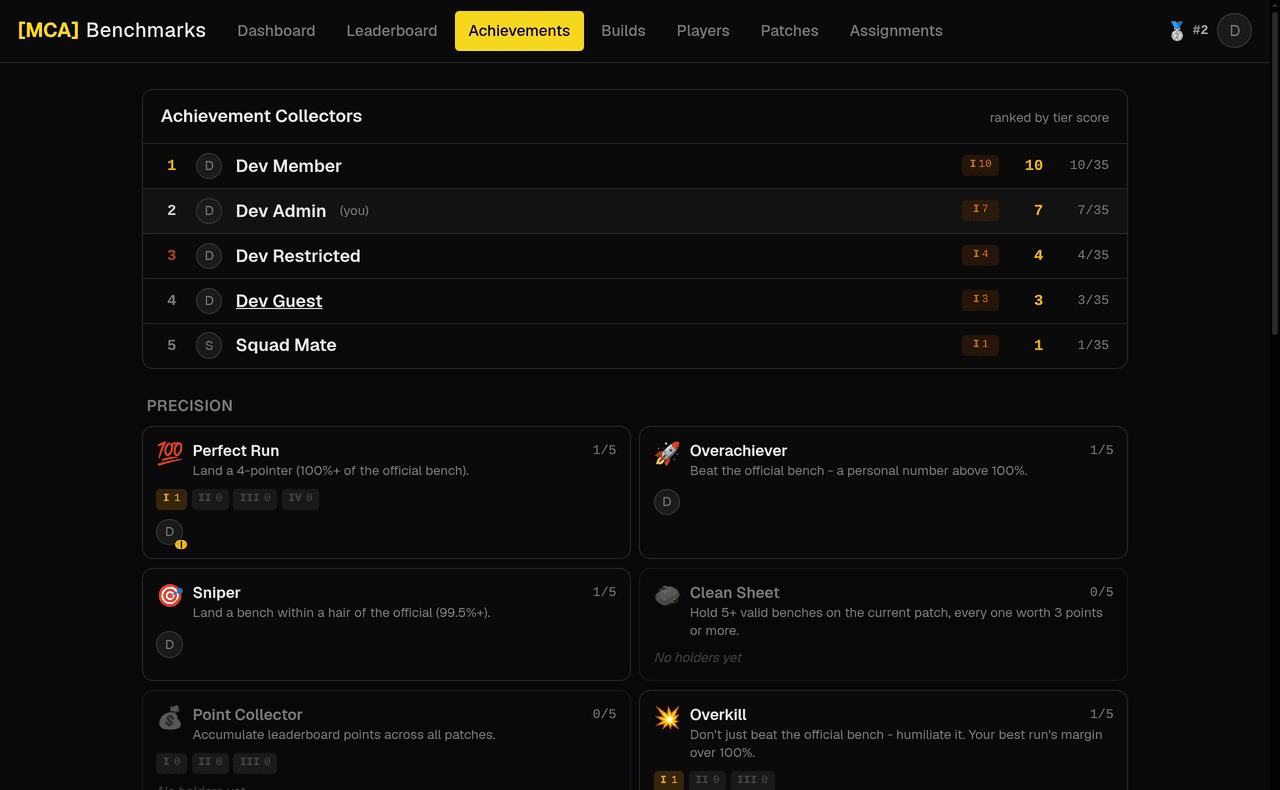This screenshot has height=790, width=1280.
Task: Click the Perfect Run 100 emoji icon
Action: tap(170, 453)
